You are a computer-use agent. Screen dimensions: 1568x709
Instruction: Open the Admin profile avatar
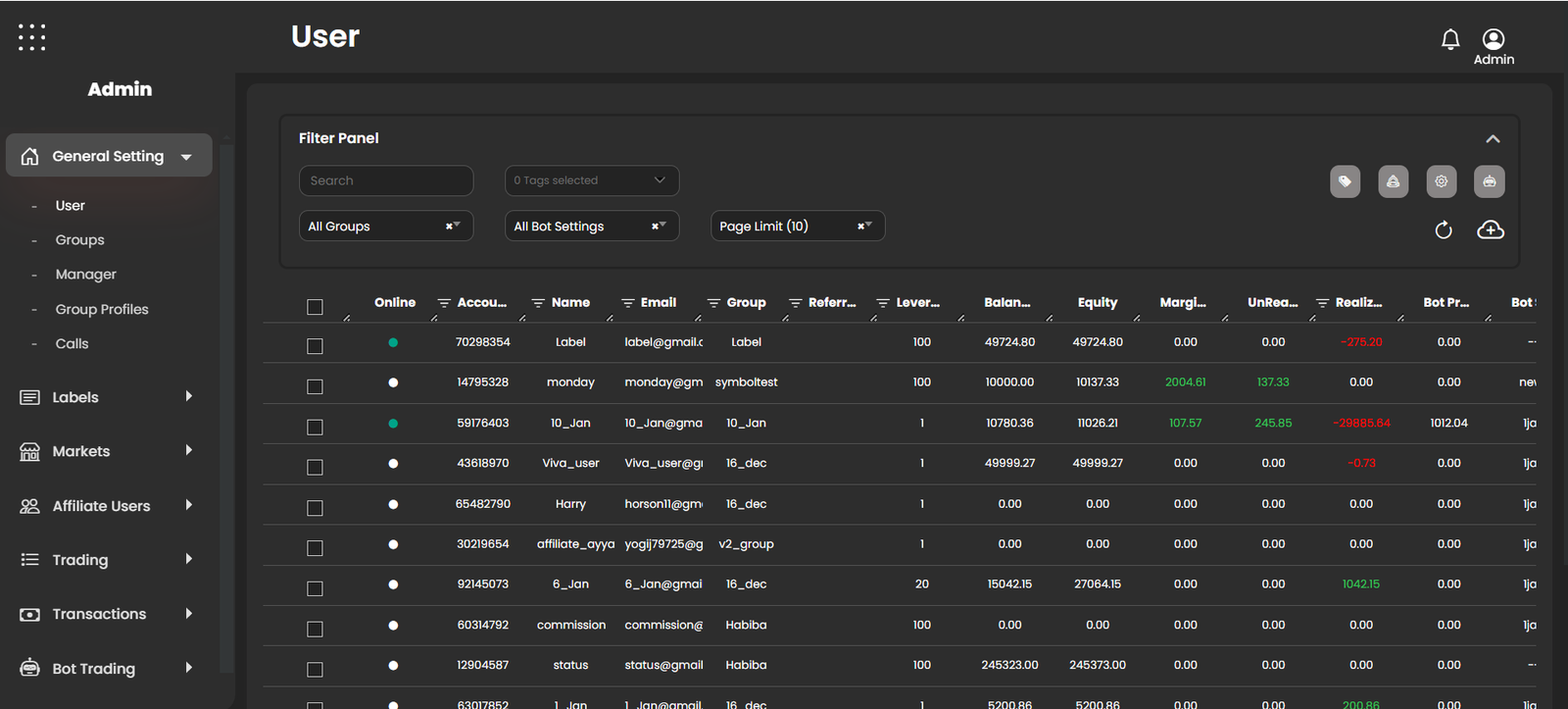1494,39
